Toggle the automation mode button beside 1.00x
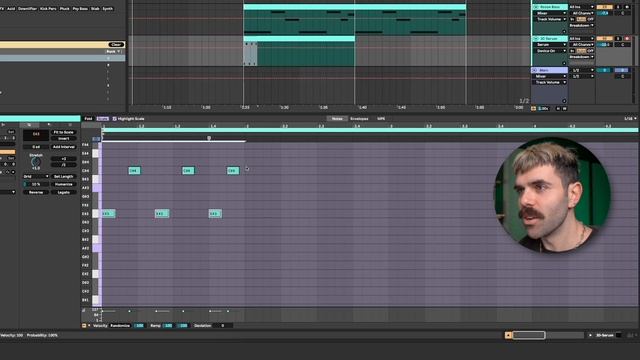 533,109
